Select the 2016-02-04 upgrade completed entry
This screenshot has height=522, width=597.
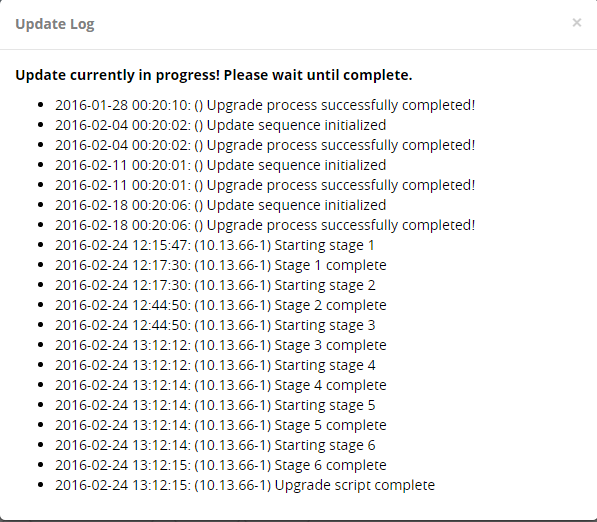pos(265,145)
